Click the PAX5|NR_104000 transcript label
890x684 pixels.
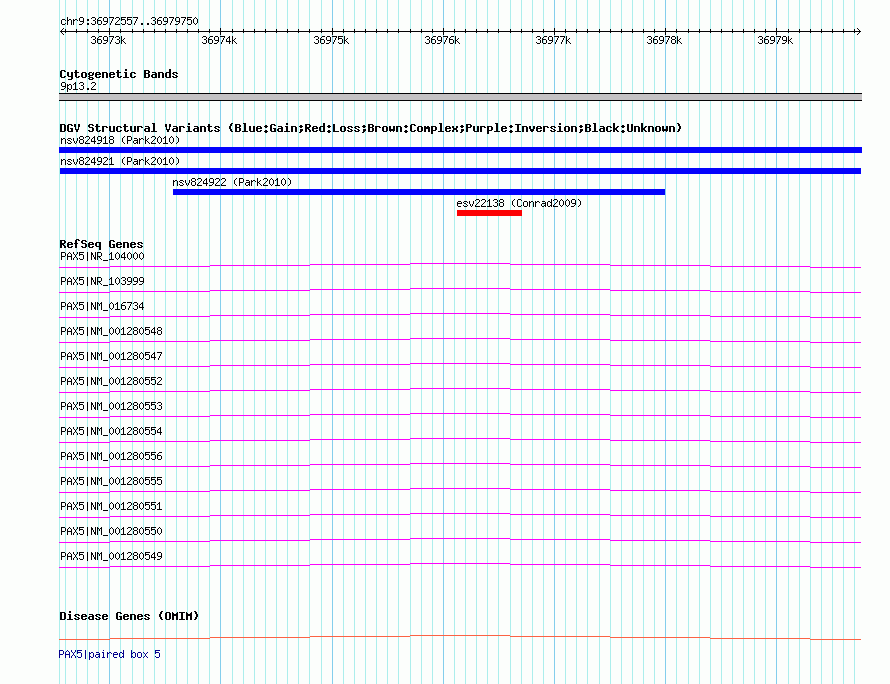tap(102, 257)
